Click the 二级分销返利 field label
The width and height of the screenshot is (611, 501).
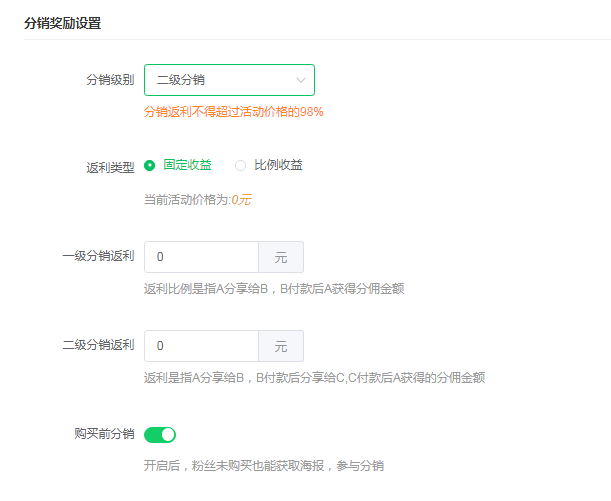tap(98, 345)
